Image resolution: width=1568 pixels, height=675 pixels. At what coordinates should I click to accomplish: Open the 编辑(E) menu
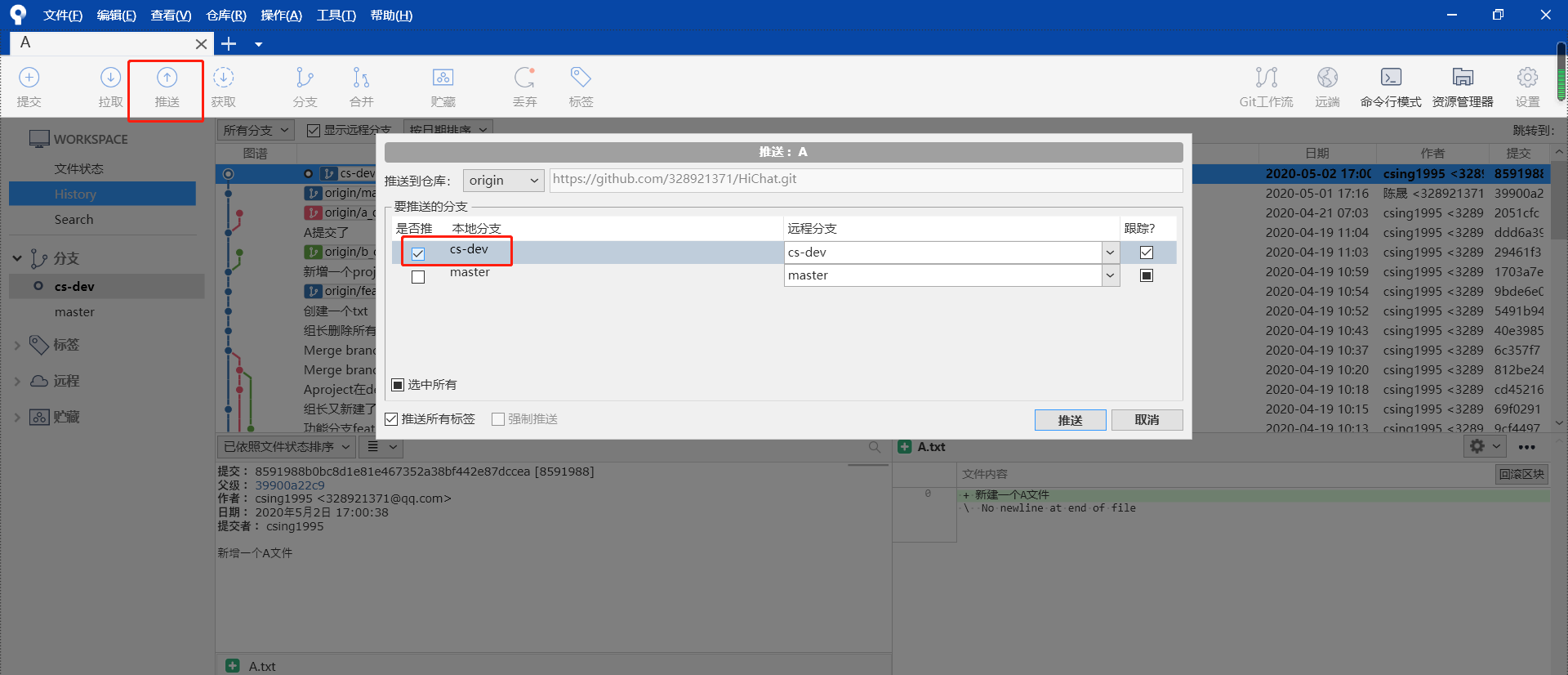click(x=117, y=16)
